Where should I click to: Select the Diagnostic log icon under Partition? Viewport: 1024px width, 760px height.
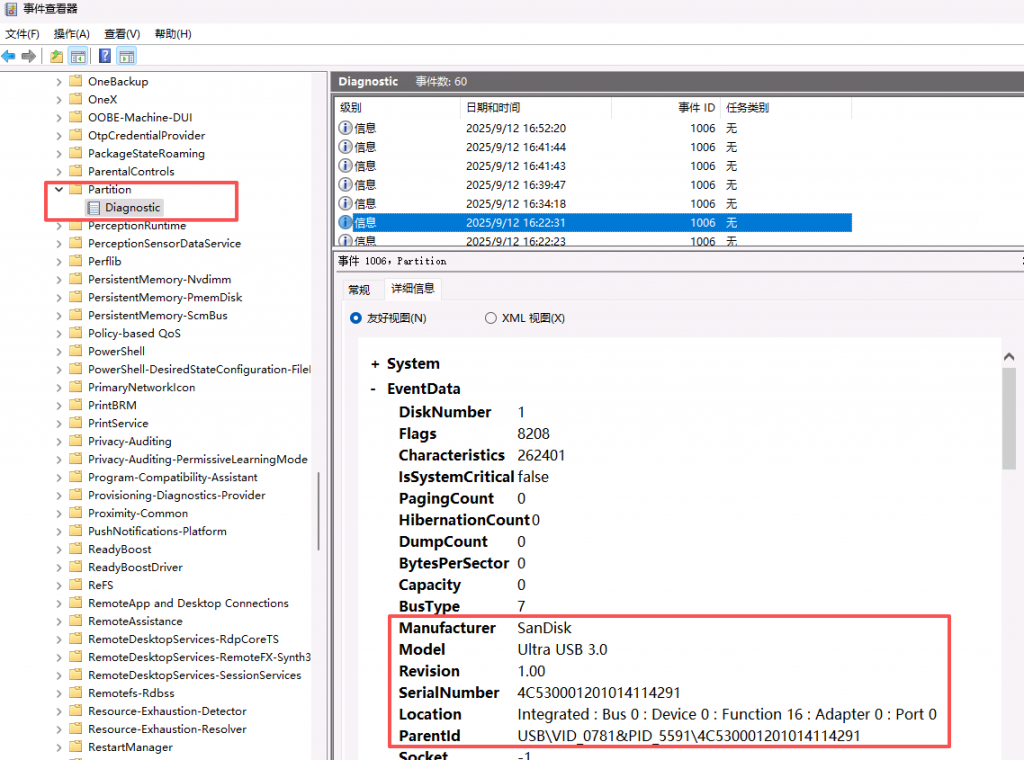tap(94, 208)
